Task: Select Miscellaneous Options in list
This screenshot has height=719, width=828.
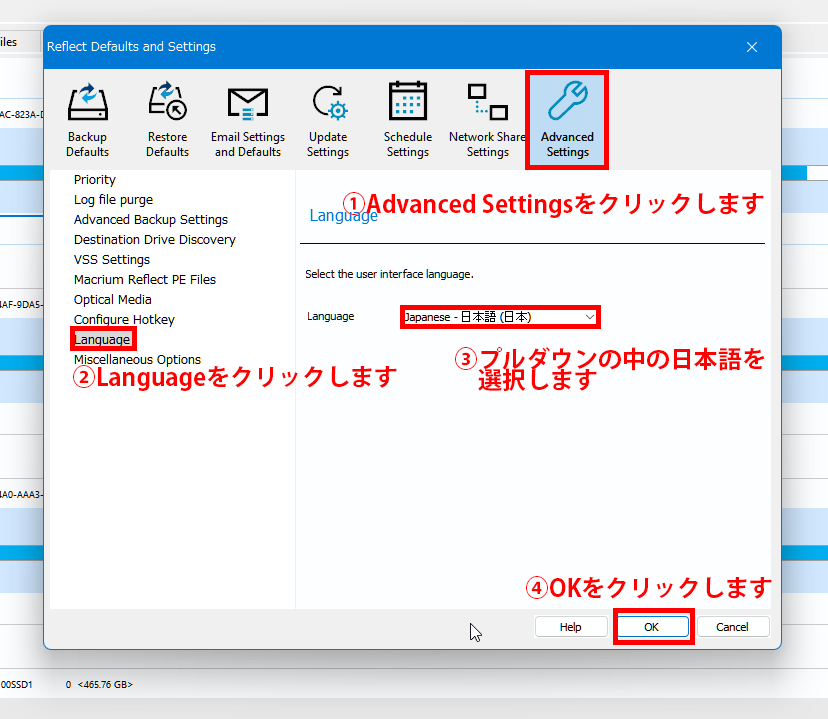Action: (x=137, y=360)
